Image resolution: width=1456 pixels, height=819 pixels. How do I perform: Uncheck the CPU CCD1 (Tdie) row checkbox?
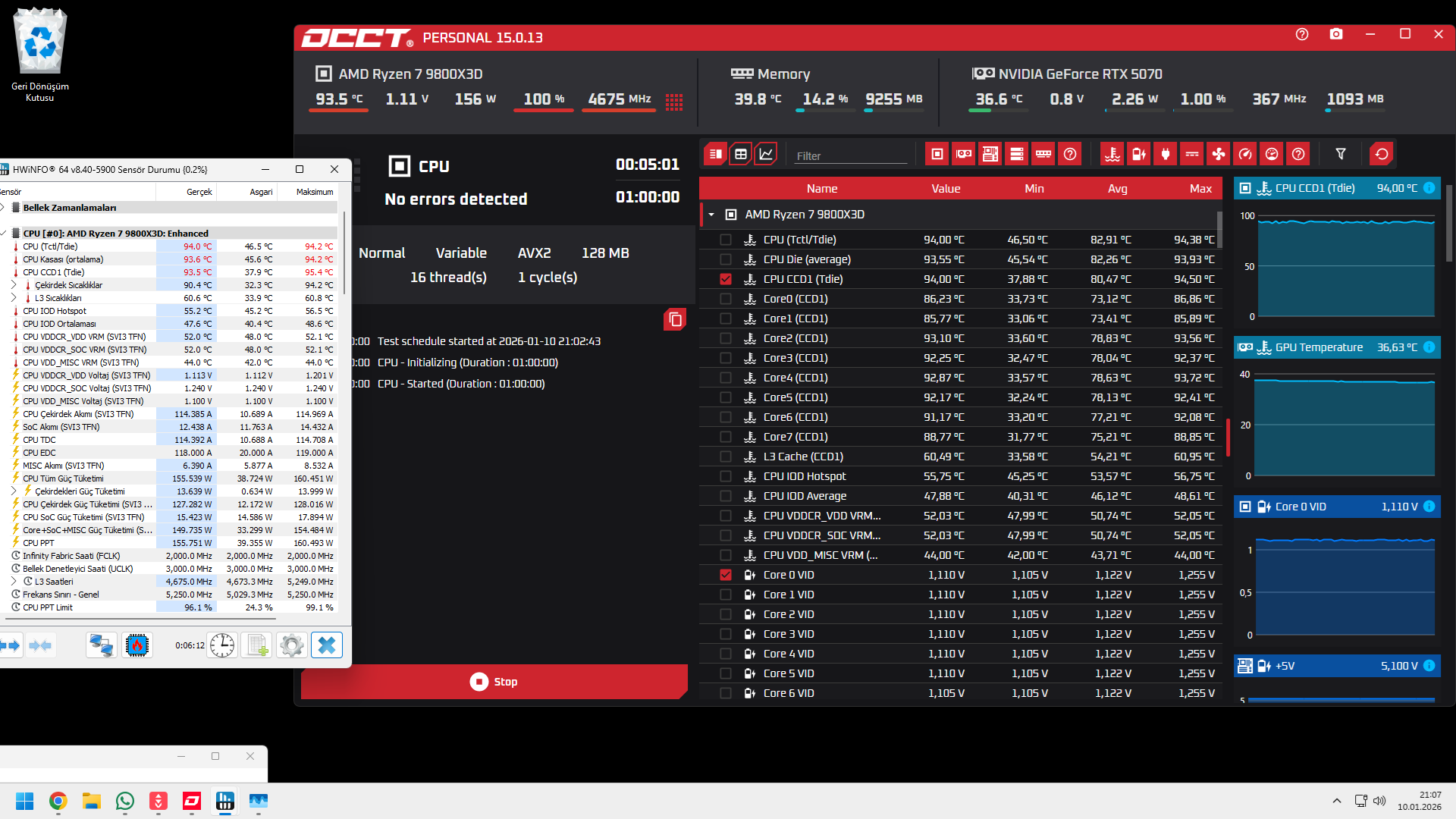click(726, 279)
